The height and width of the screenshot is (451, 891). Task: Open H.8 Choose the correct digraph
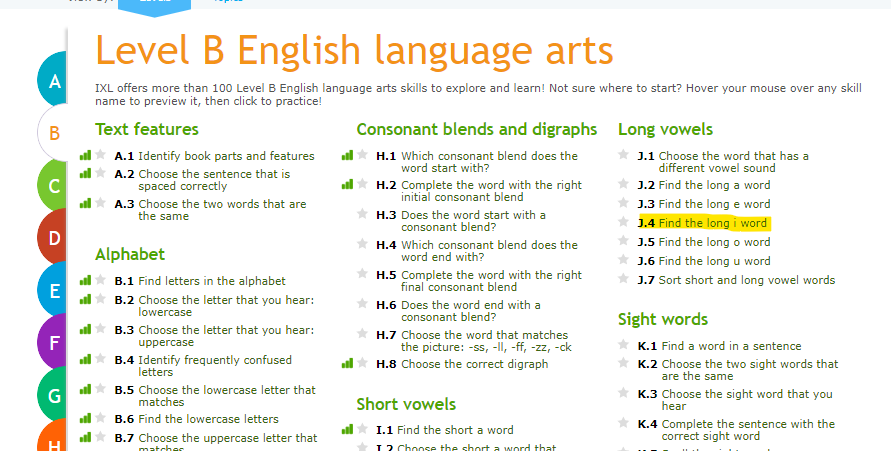point(474,364)
